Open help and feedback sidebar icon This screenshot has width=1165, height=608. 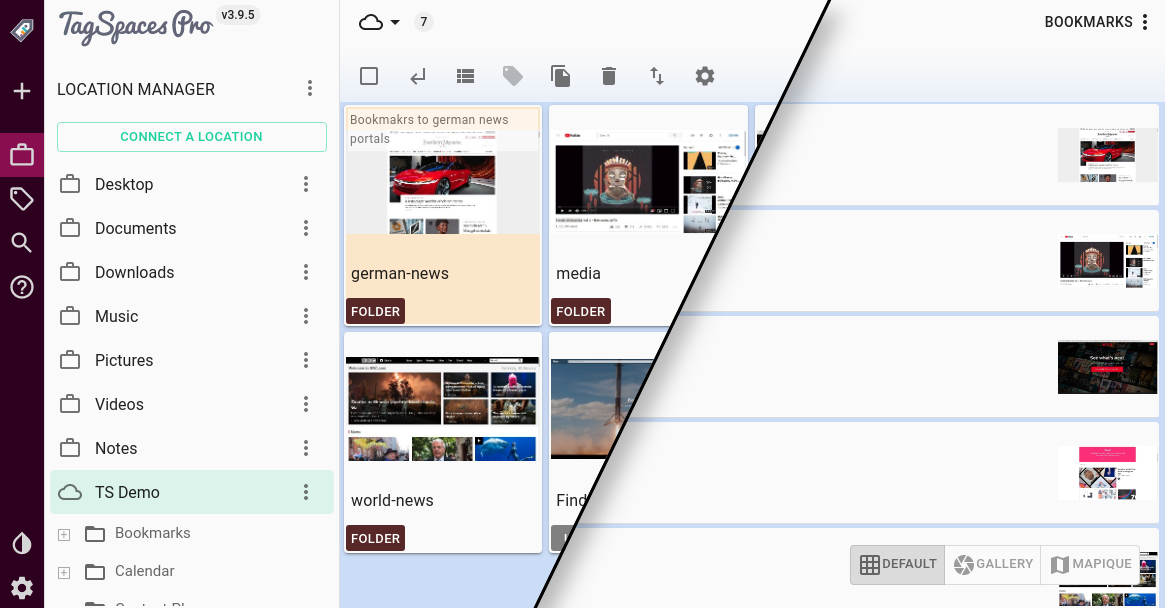[x=22, y=287]
